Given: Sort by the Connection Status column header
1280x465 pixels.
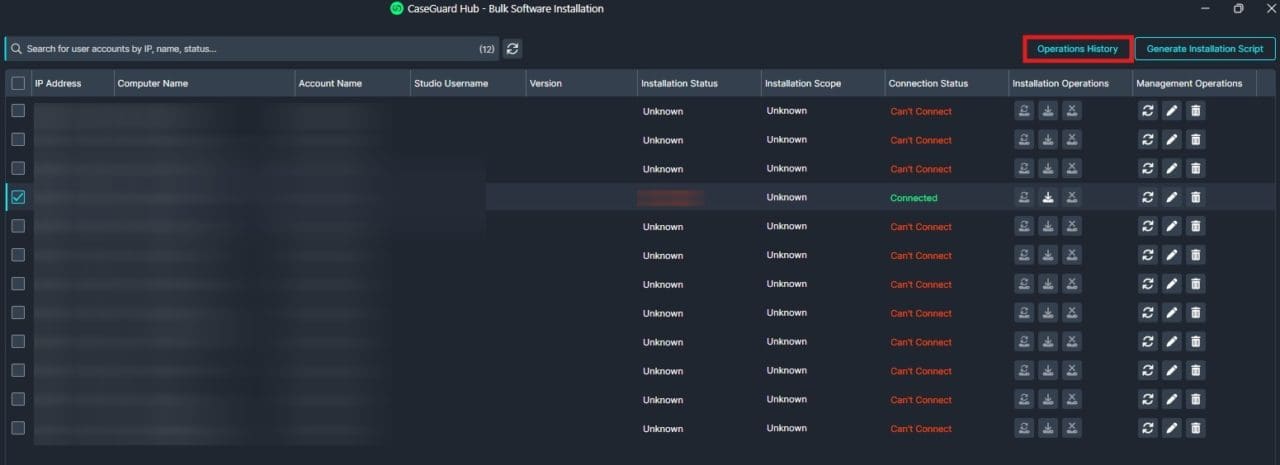Looking at the screenshot, I should (x=929, y=83).
